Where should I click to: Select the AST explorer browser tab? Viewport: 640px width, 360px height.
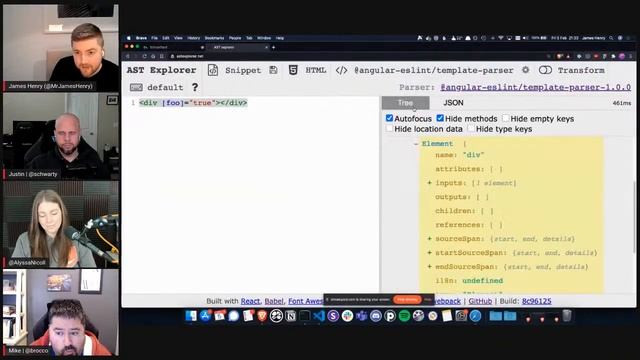(x=239, y=47)
